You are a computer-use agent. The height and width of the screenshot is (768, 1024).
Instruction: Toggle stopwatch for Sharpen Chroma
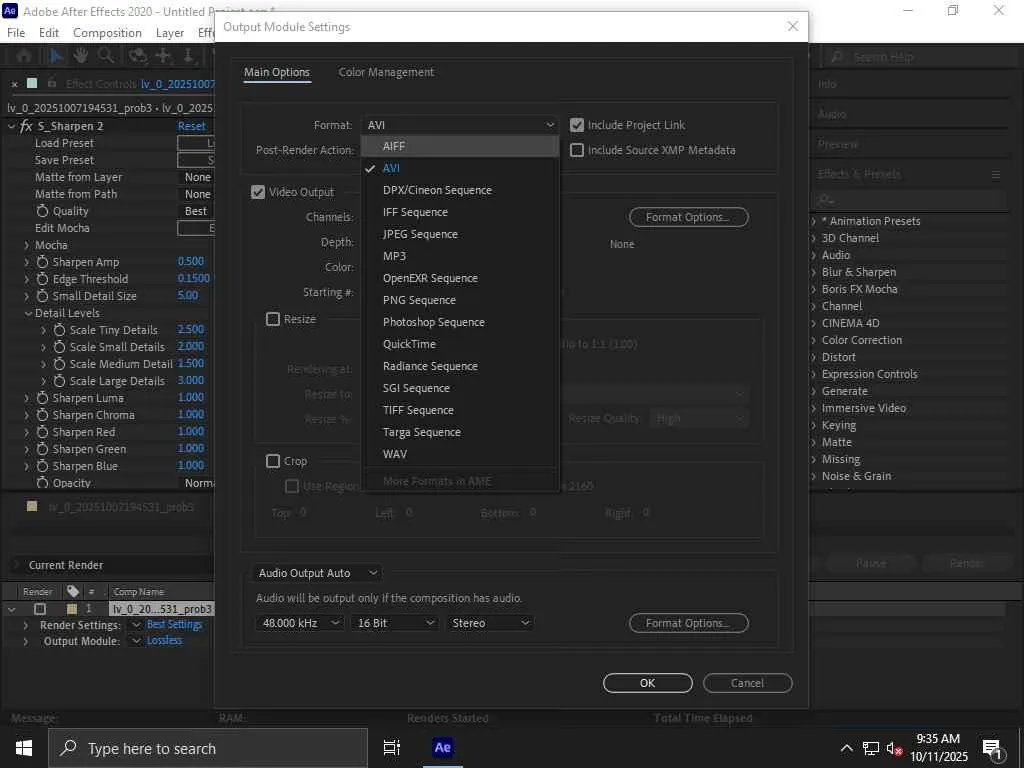click(42, 415)
